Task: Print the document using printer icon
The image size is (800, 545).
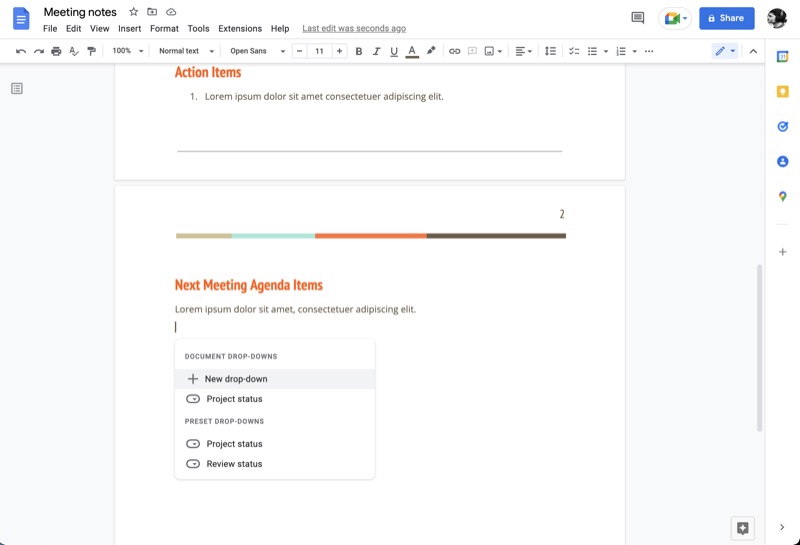Action: [x=56, y=51]
